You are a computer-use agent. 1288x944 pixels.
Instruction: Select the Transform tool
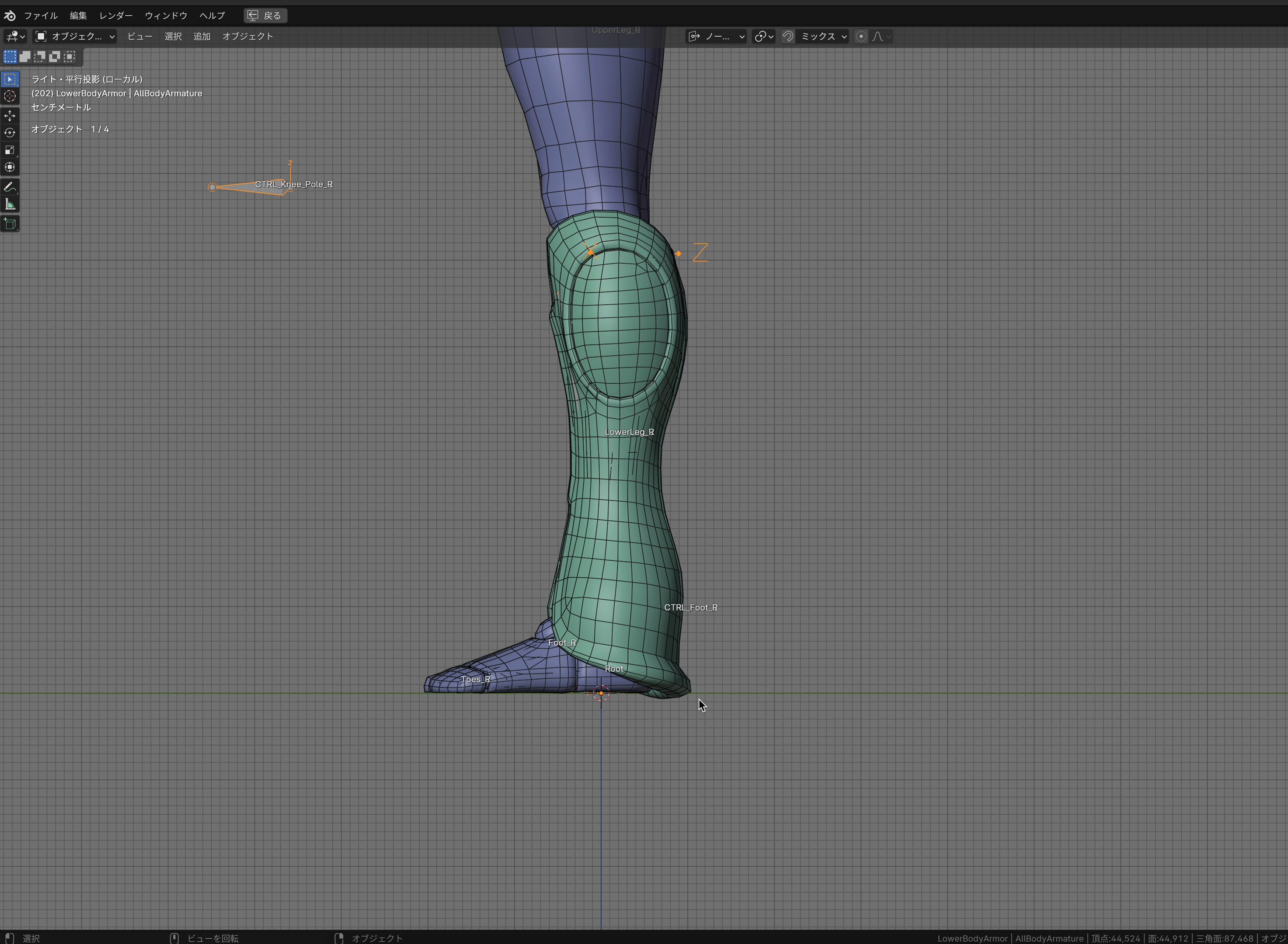tap(10, 167)
